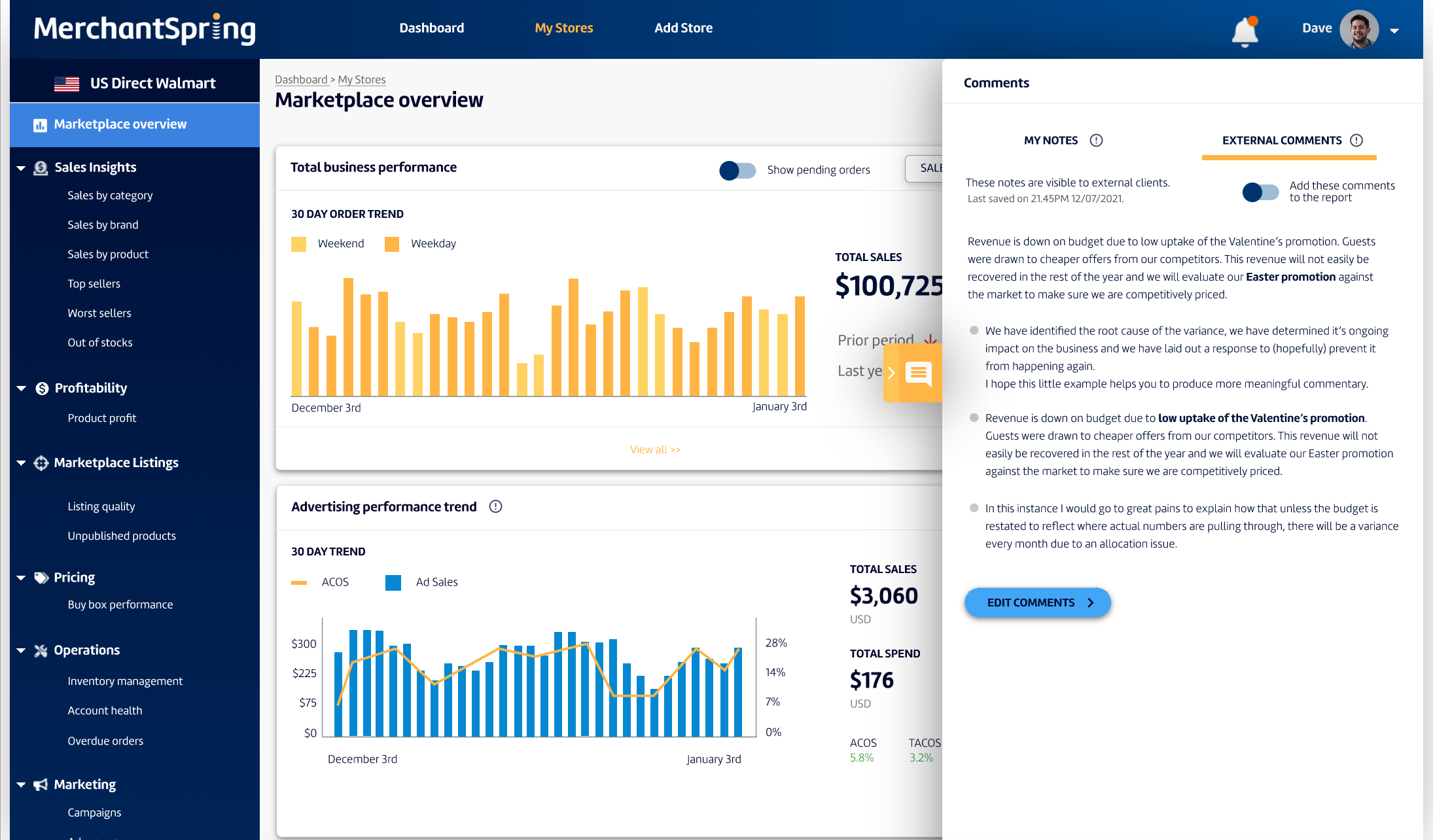The height and width of the screenshot is (840, 1433).
Task: Click the External Comments info icon
Action: [1356, 140]
